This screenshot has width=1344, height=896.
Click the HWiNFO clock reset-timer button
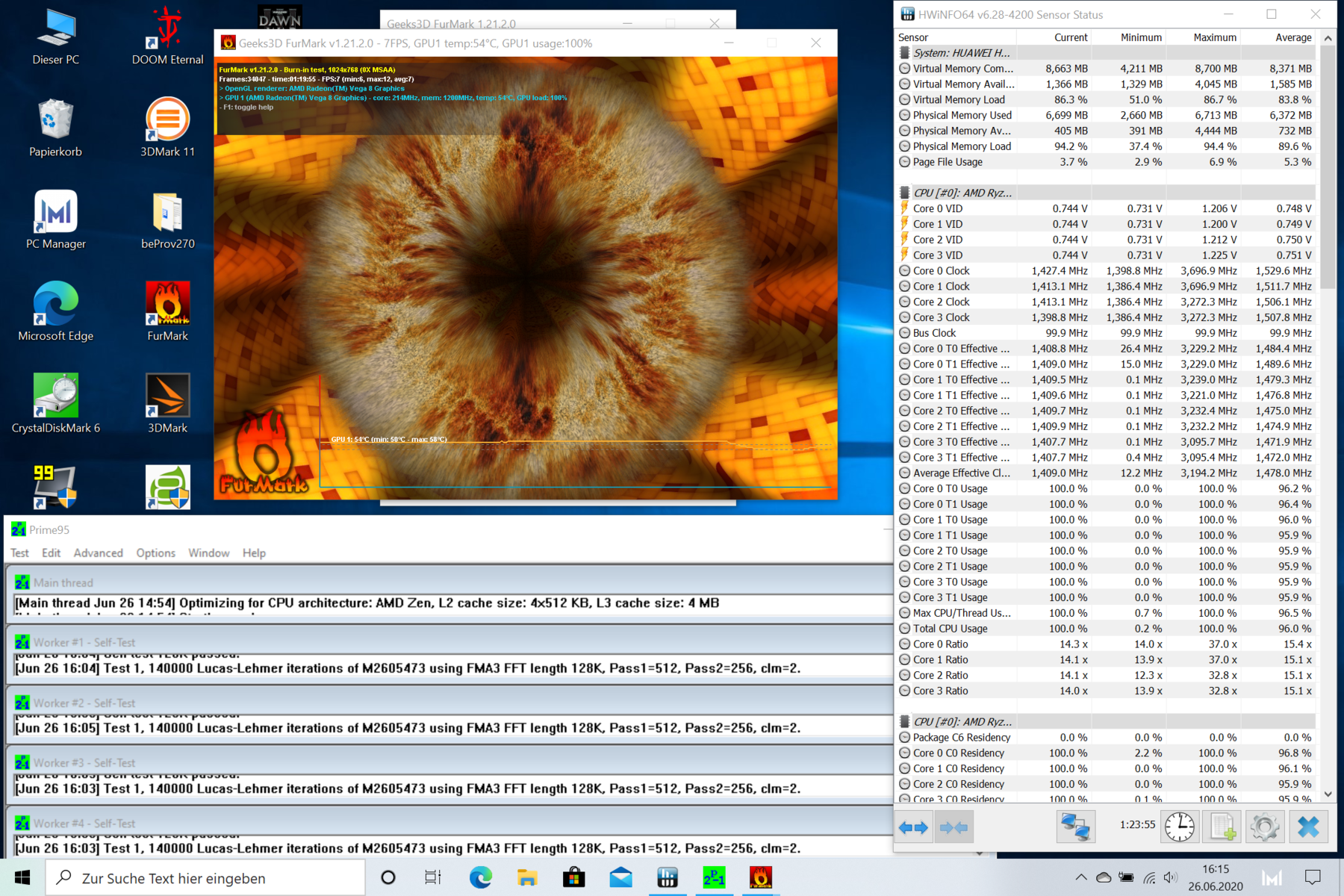tap(1180, 827)
